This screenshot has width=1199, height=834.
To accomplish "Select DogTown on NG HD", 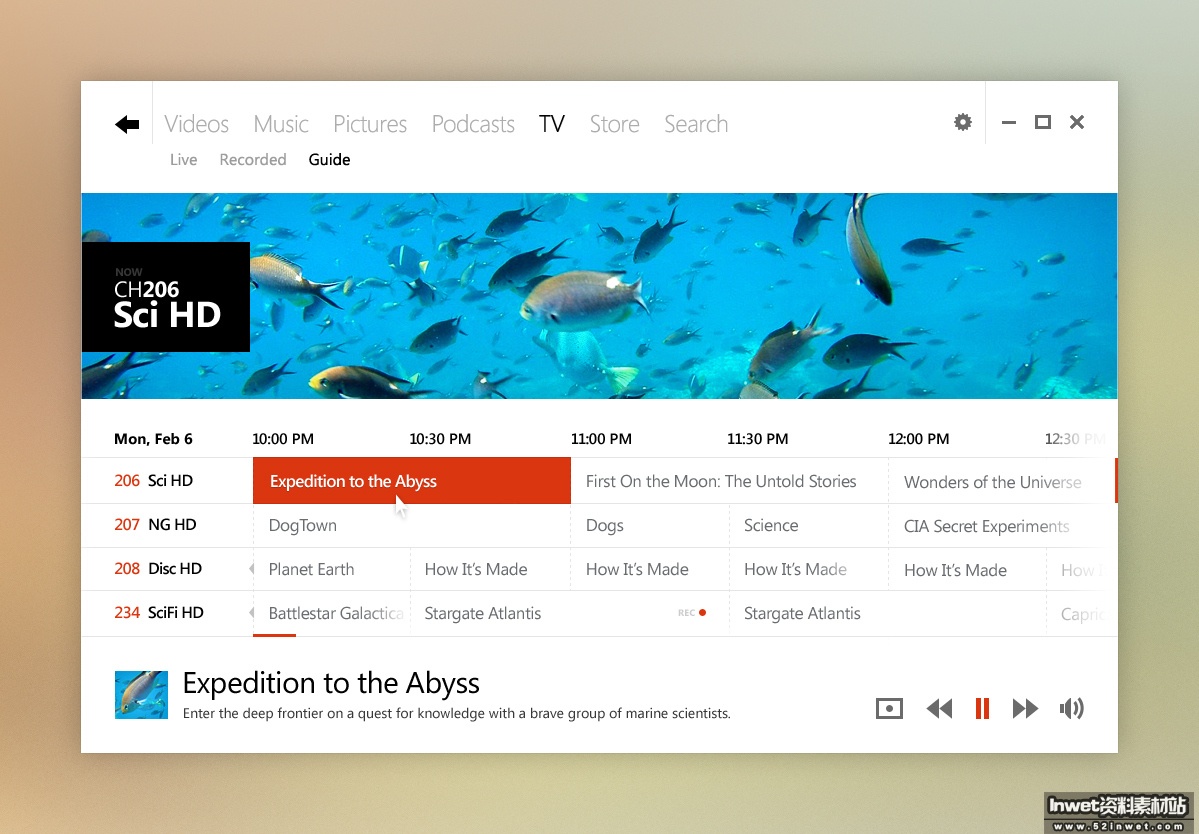I will [411, 525].
